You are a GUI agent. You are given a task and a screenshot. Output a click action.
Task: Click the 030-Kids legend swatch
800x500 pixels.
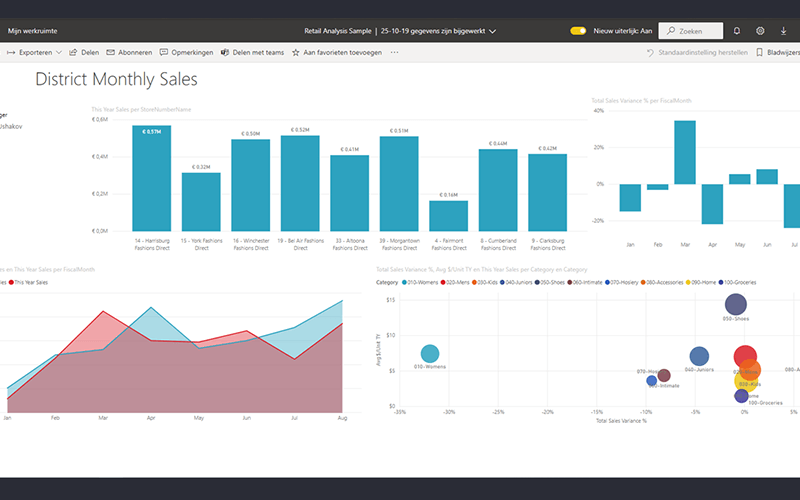tap(474, 282)
